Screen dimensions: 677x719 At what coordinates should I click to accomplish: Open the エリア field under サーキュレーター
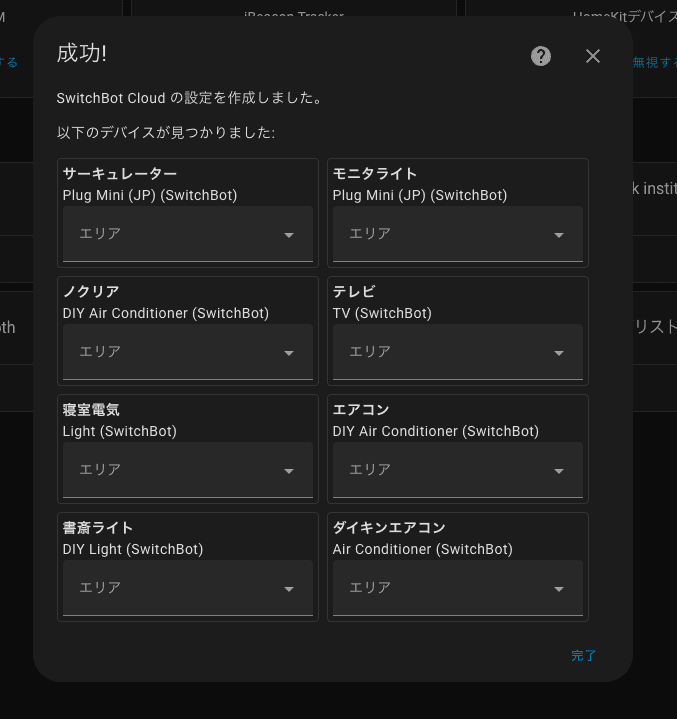(x=170, y=234)
